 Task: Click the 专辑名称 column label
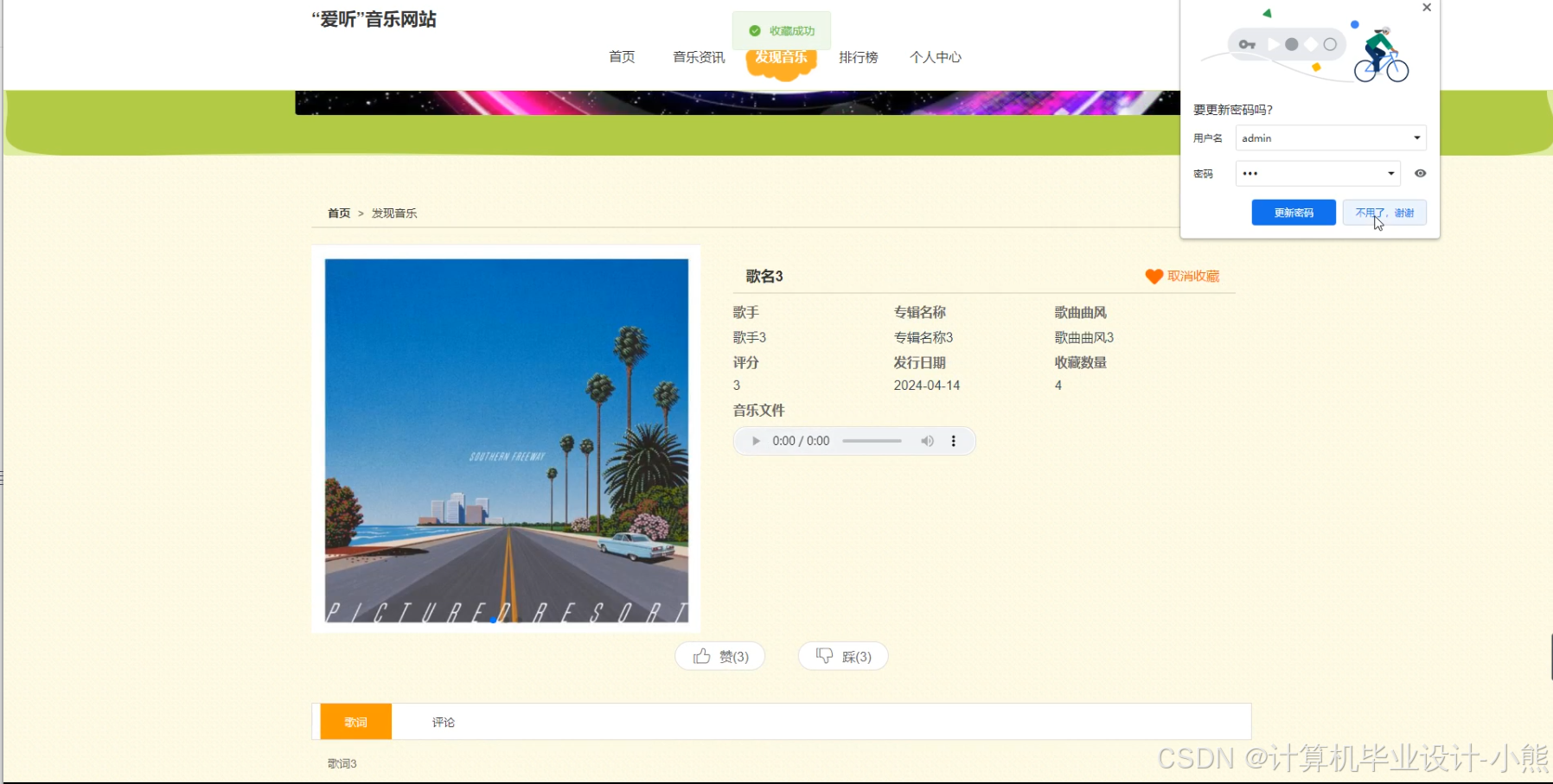tap(920, 313)
